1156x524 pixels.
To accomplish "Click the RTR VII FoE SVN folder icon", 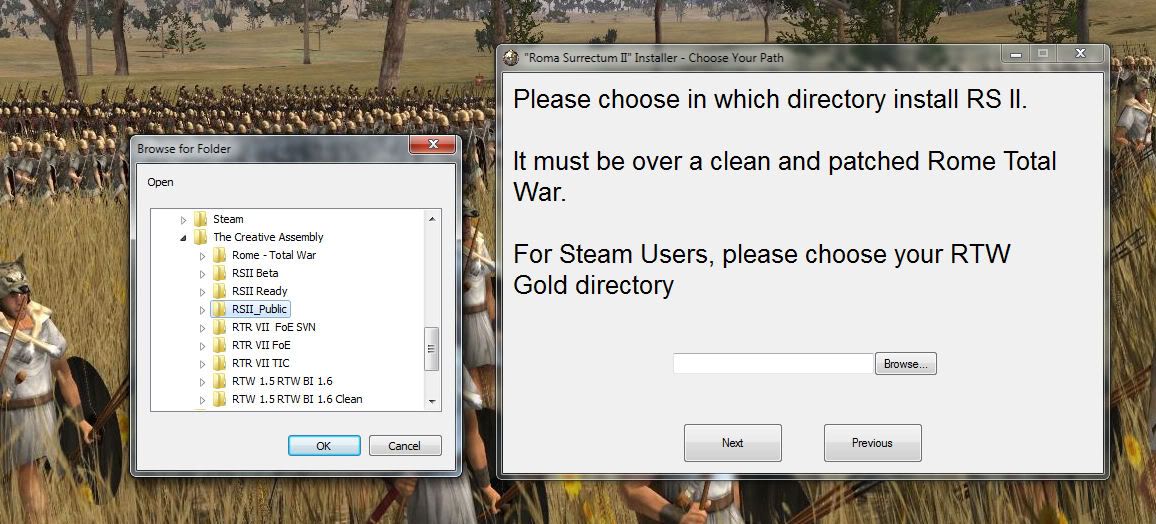I will (x=219, y=327).
